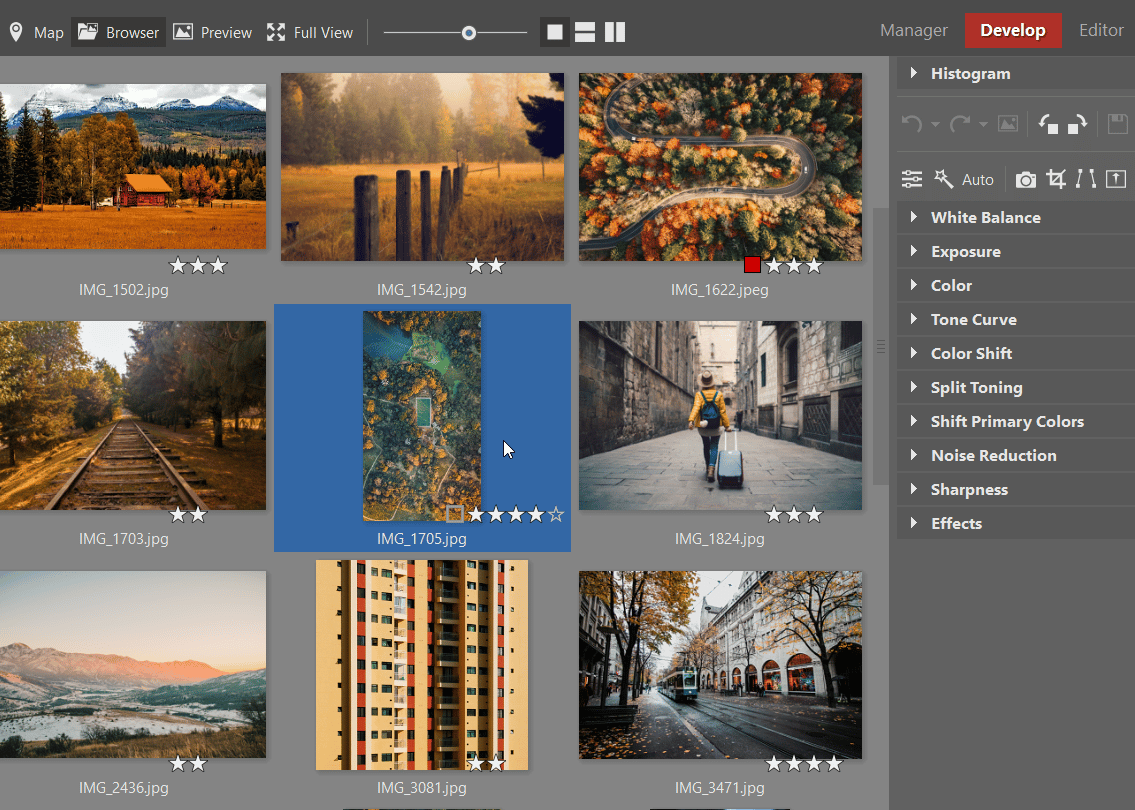Open the Export tool
Screen dimensions: 1135x810
click(1116, 178)
